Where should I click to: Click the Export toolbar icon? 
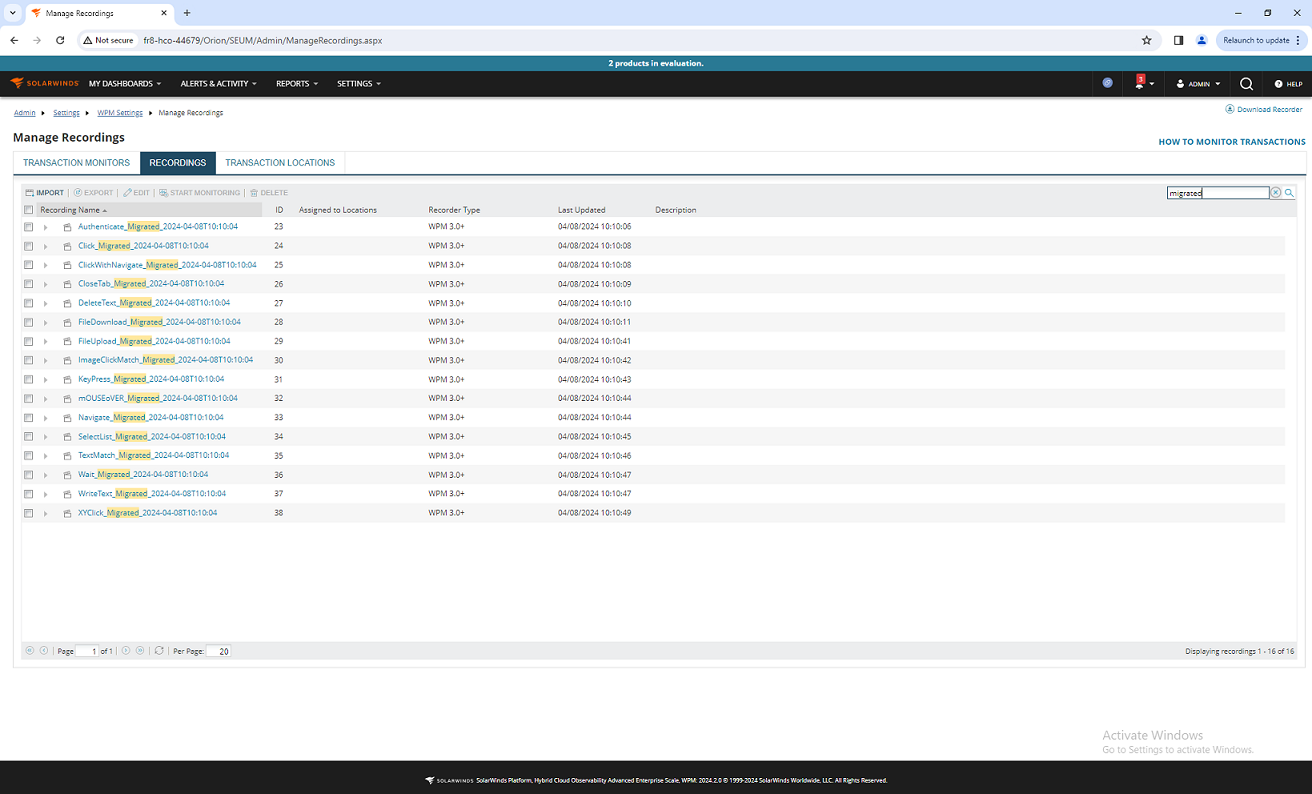(x=79, y=192)
